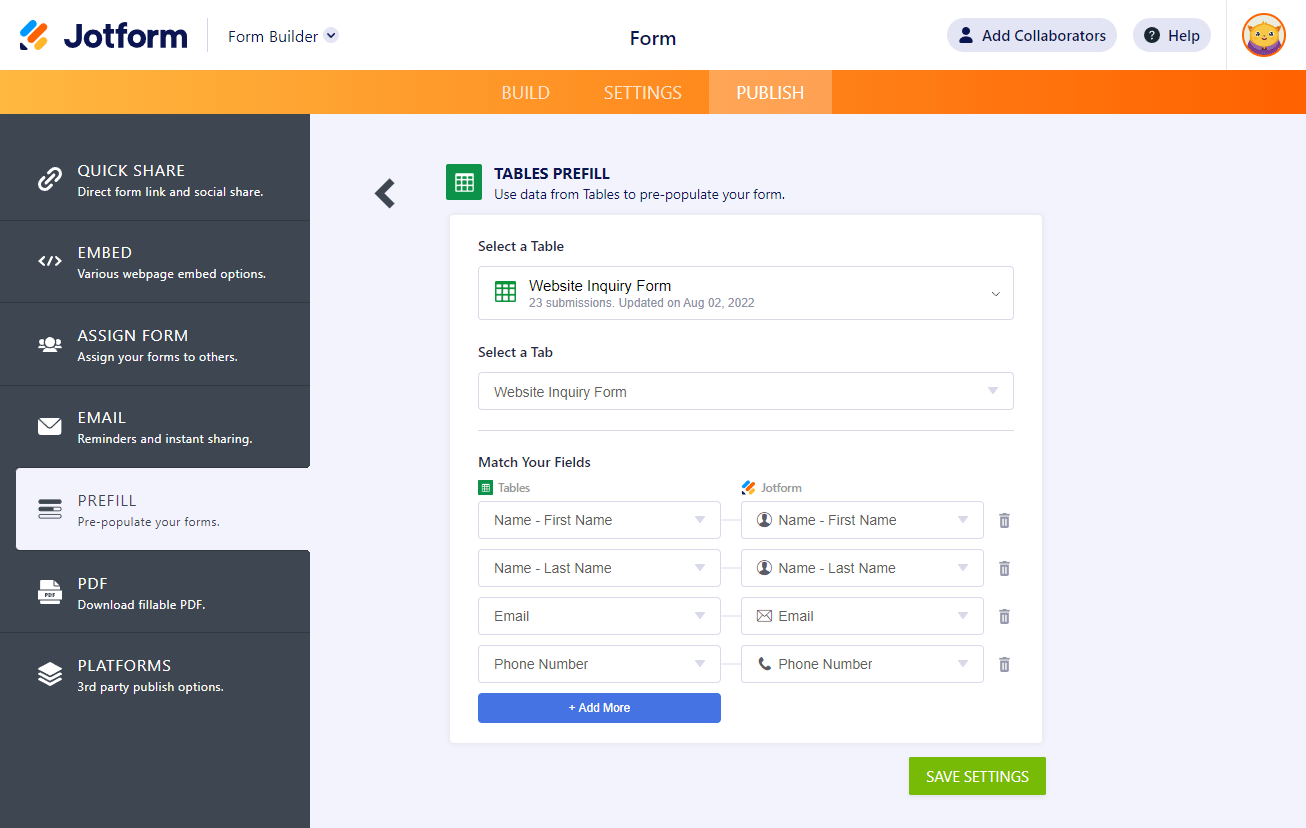
Task: Open Jotform Name - First Name dropdown
Action: 862,520
